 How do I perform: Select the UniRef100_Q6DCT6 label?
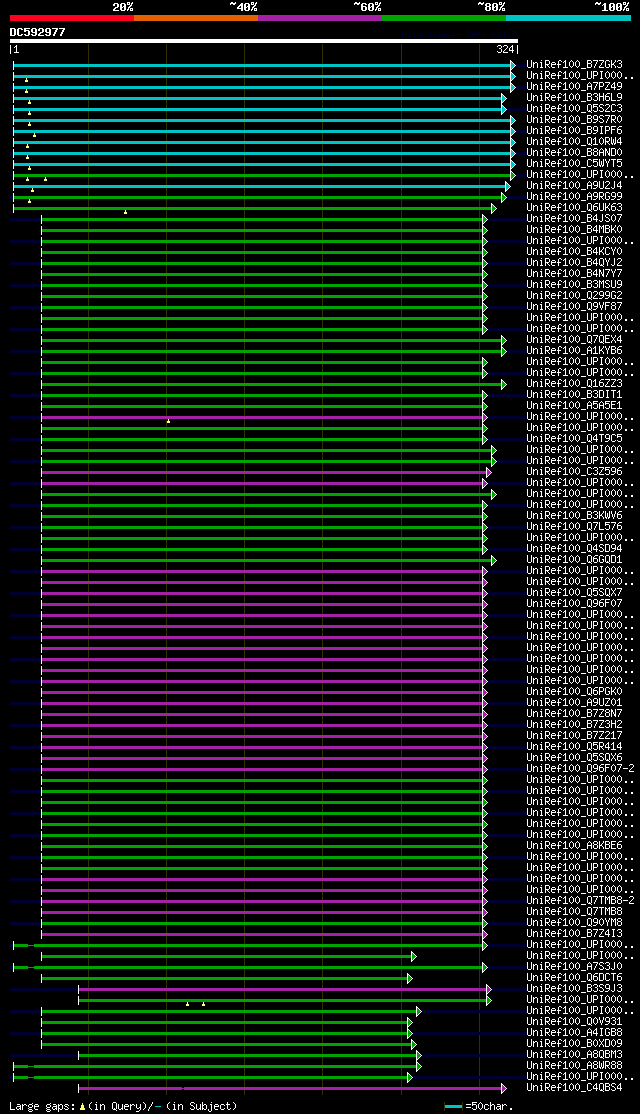pyautogui.click(x=575, y=978)
